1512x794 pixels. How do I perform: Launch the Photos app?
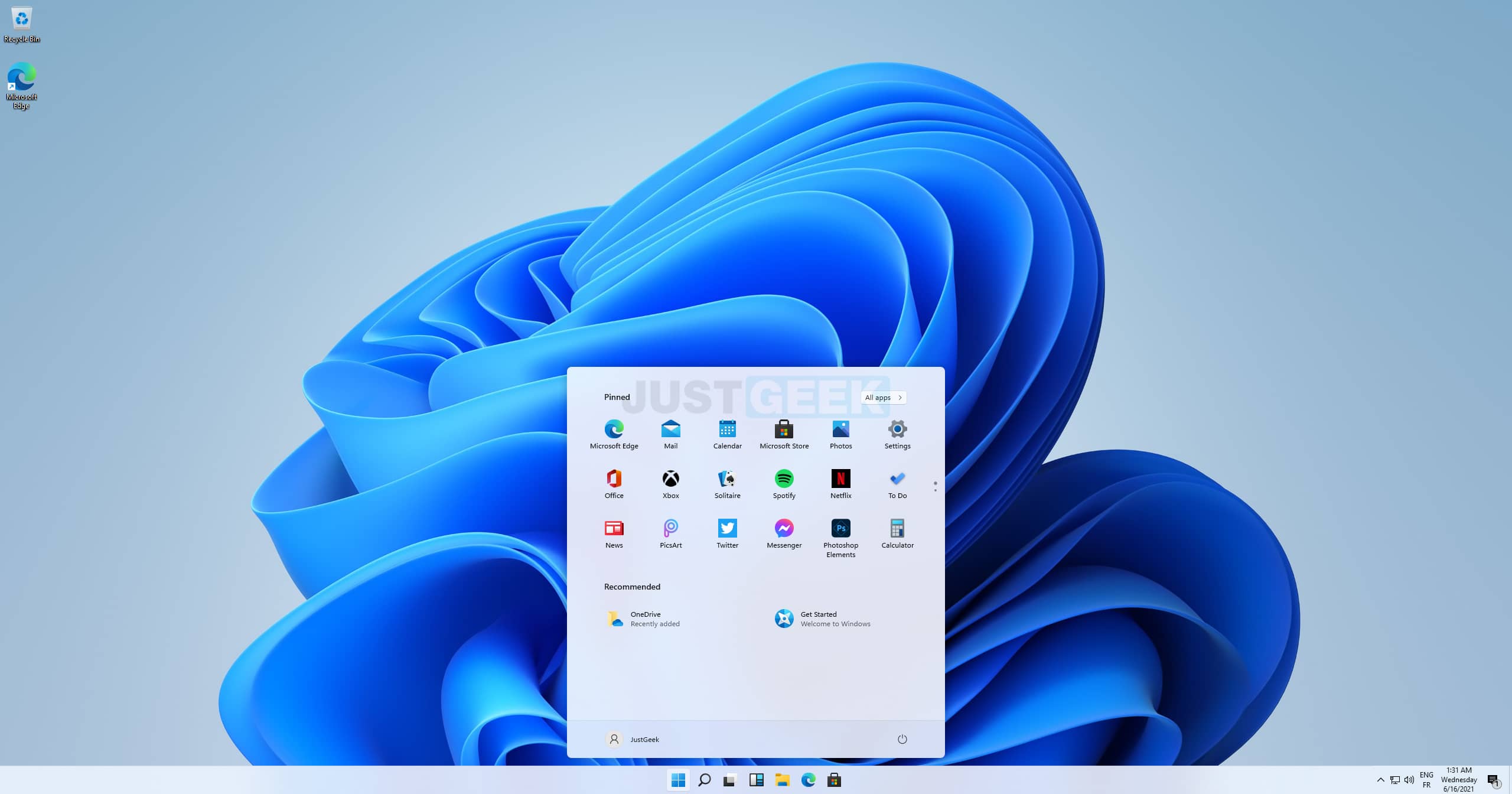840,434
